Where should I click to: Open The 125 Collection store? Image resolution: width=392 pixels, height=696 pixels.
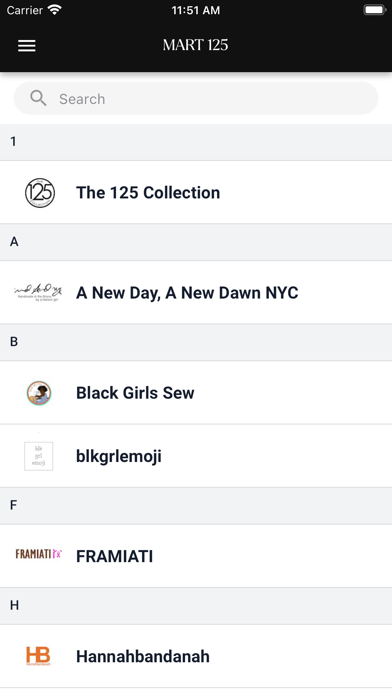click(x=196, y=192)
